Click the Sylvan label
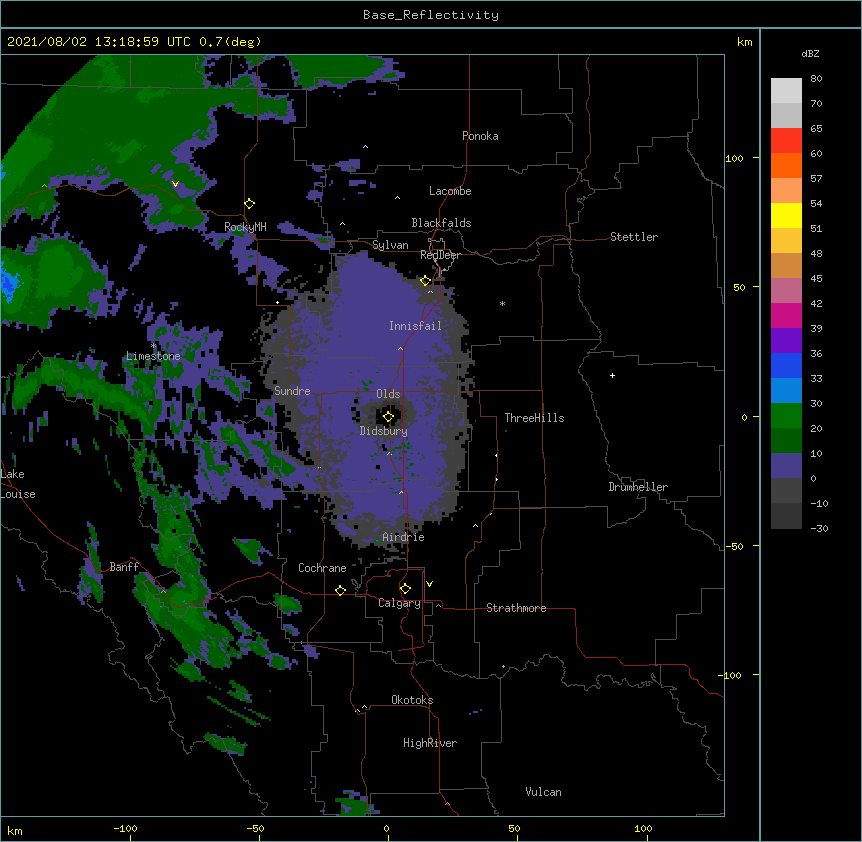Viewport: 862px width, 842px height. 390,245
